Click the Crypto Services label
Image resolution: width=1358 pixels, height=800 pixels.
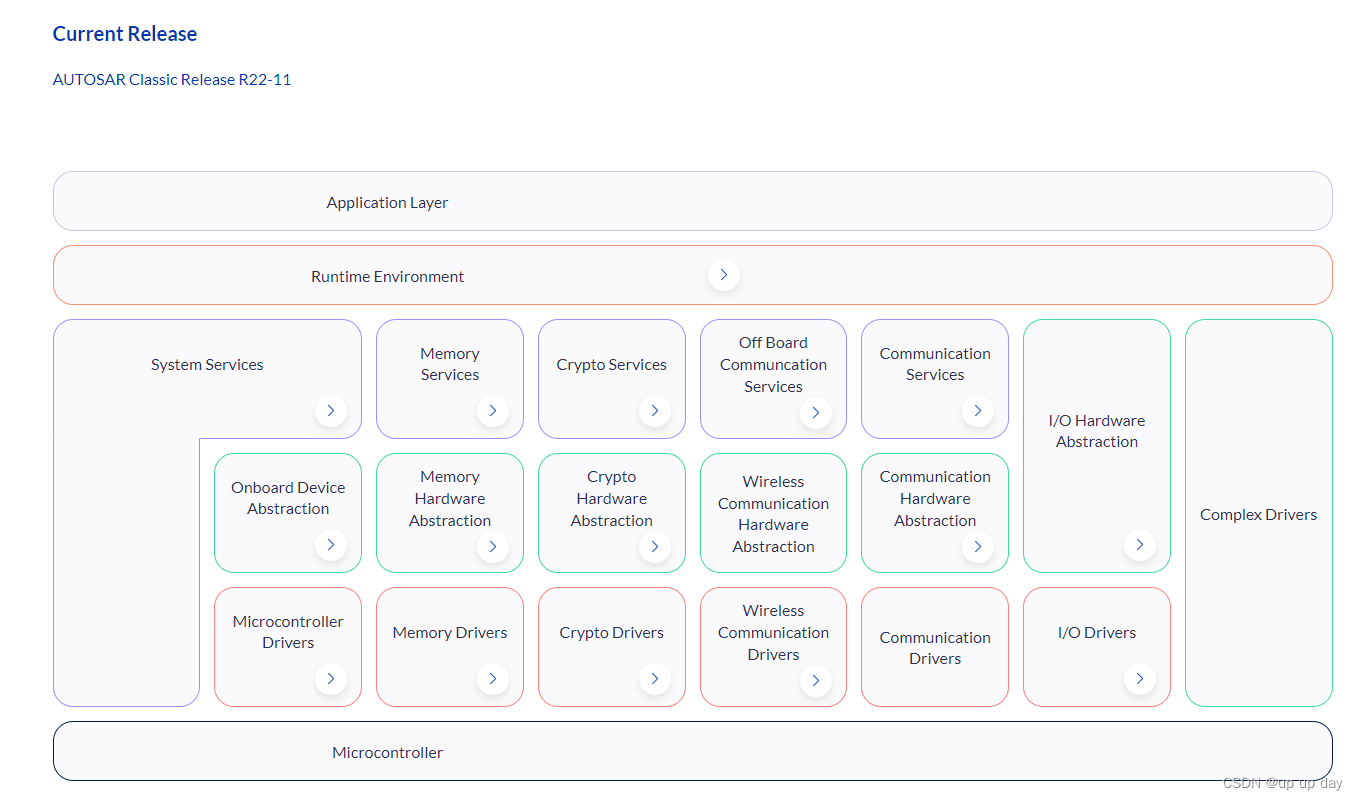point(612,364)
